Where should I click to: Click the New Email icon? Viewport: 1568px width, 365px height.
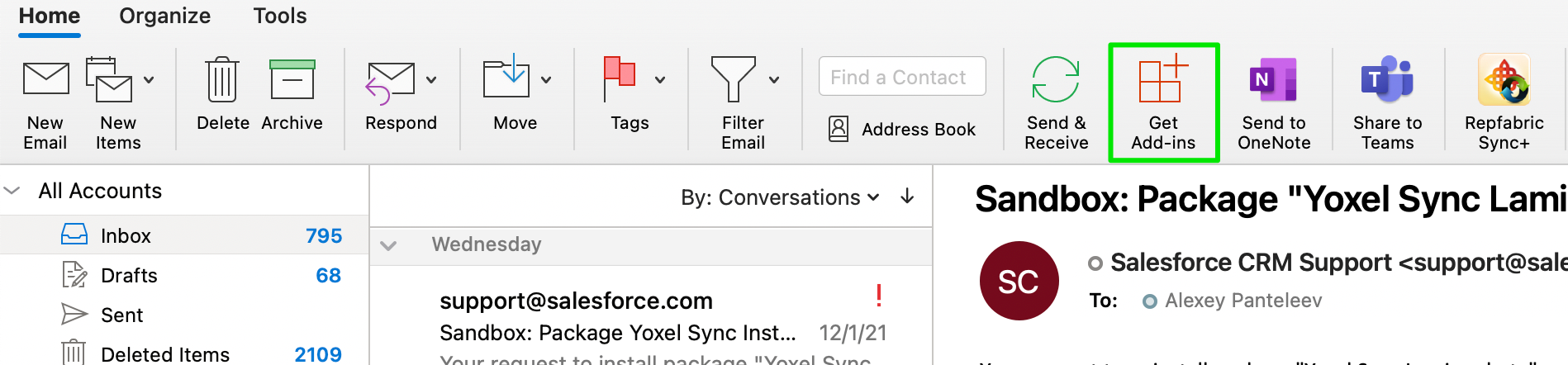pyautogui.click(x=45, y=81)
